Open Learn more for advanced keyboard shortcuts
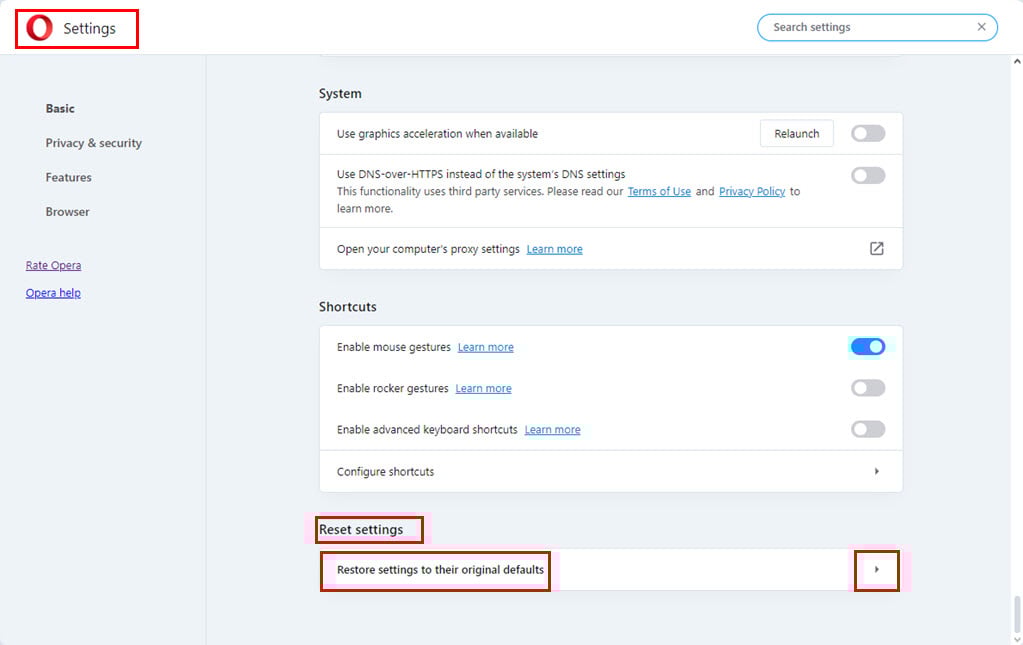This screenshot has height=645, width=1023. click(x=553, y=429)
